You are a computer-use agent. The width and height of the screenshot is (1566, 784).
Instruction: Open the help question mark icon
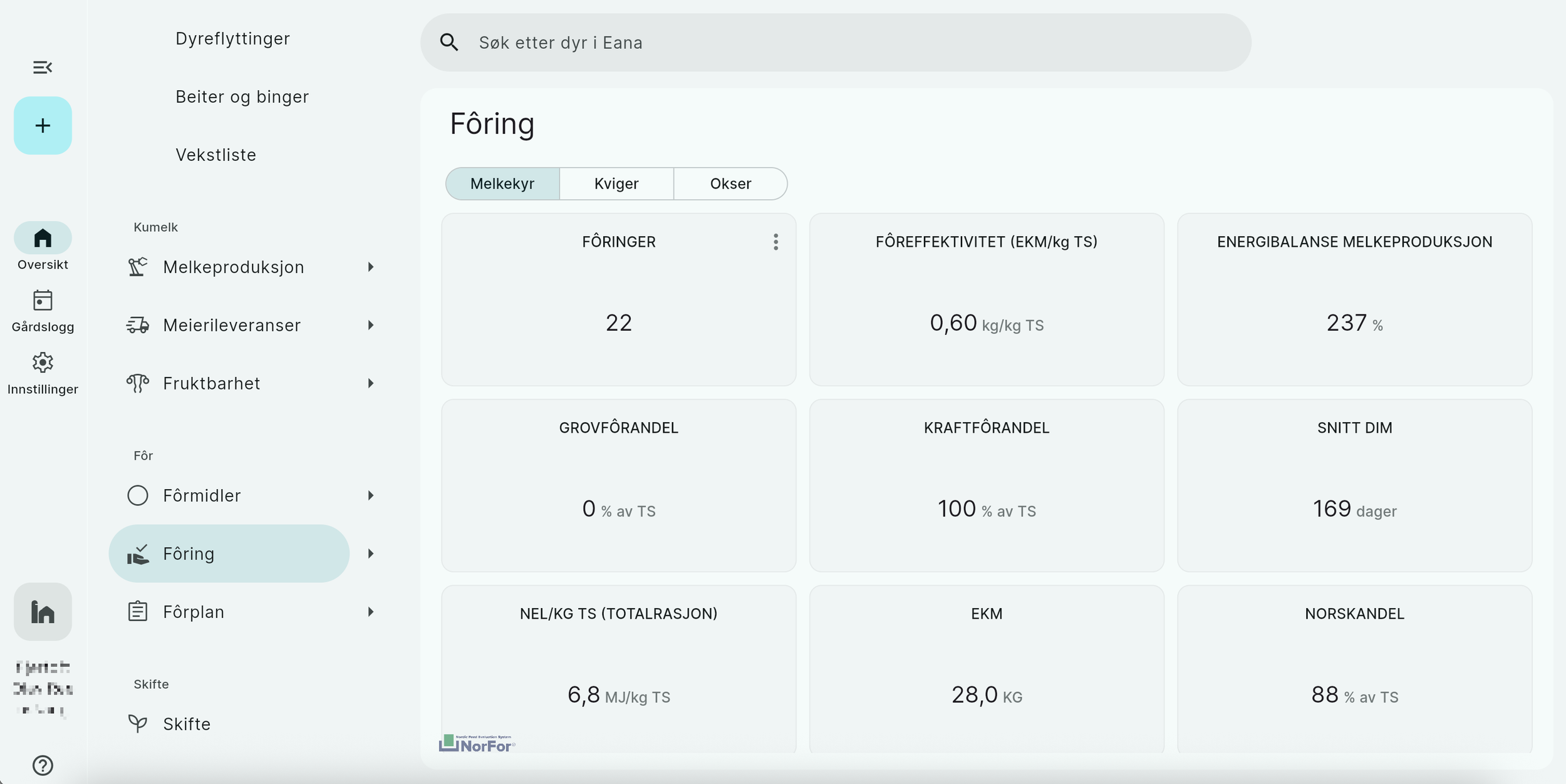(43, 765)
